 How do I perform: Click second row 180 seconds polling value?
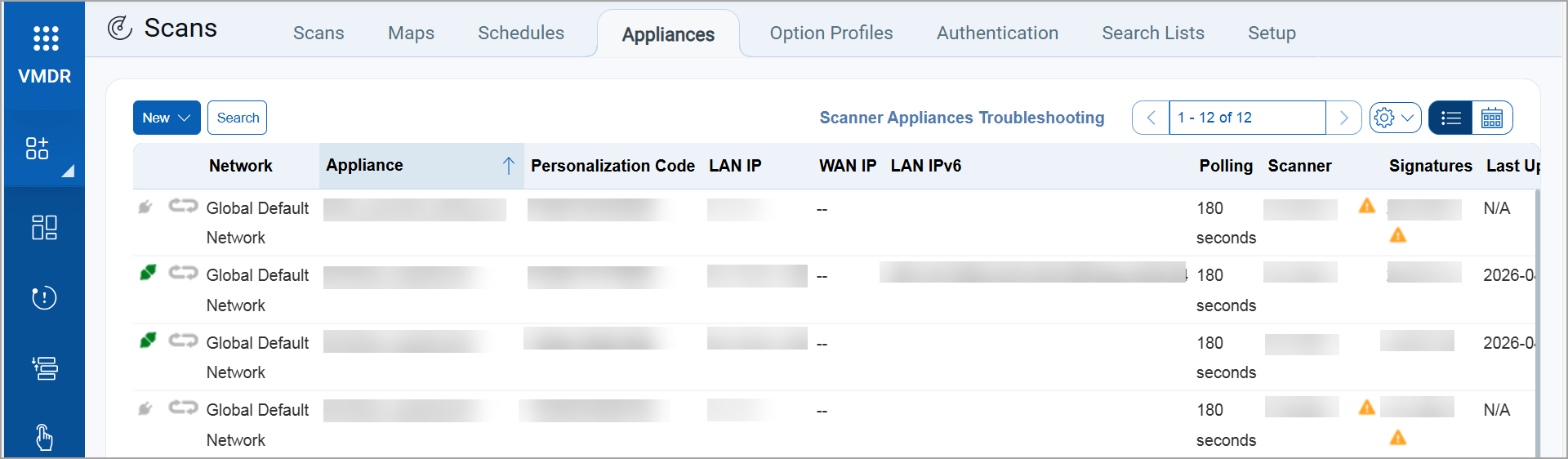(x=1226, y=290)
